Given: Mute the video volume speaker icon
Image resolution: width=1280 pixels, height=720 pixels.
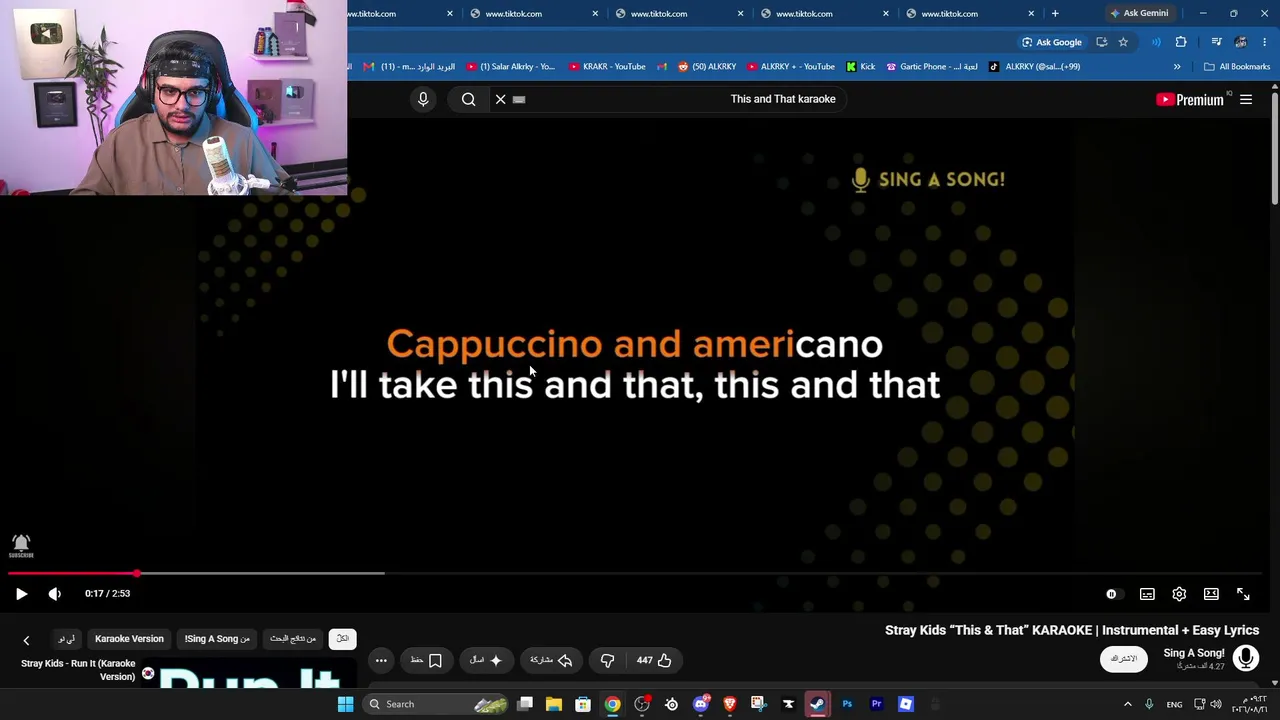Looking at the screenshot, I should pos(55,594).
